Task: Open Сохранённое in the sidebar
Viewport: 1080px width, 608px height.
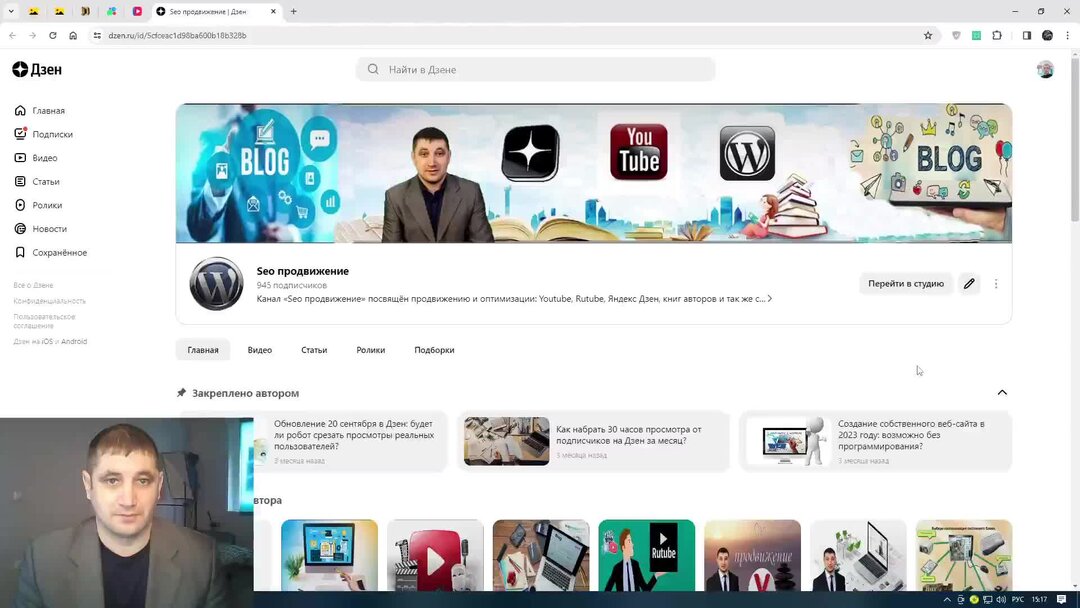Action: [50, 253]
